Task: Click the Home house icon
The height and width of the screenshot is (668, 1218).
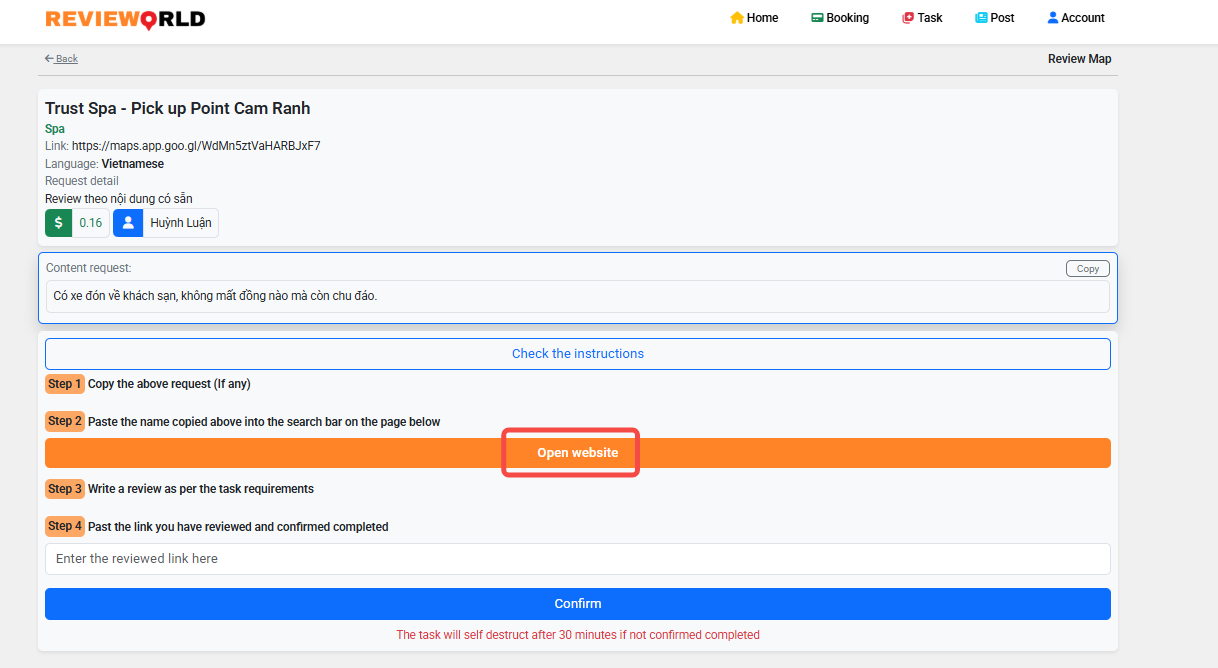Action: pyautogui.click(x=737, y=18)
